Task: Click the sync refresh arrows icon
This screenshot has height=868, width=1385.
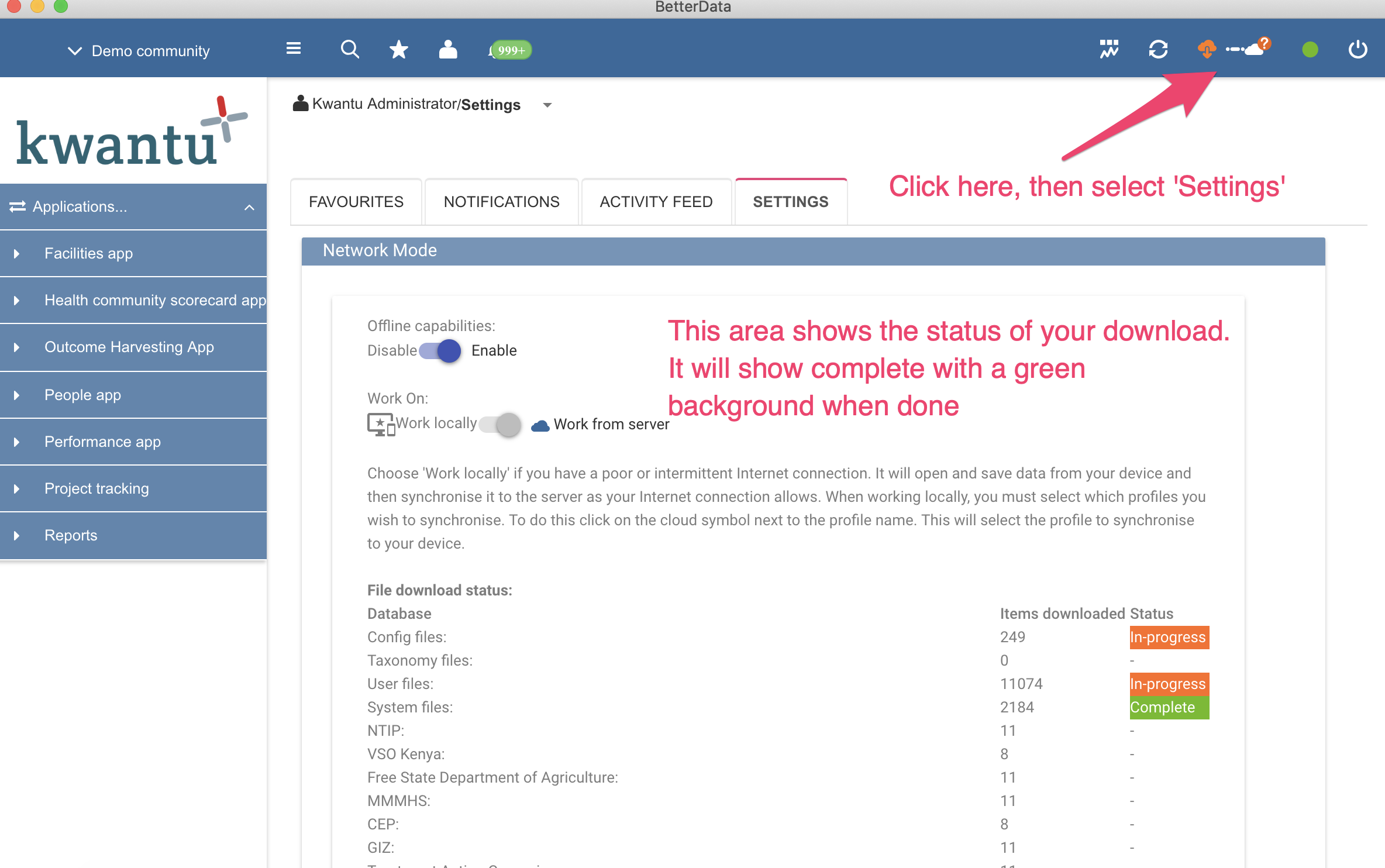Action: point(1158,50)
